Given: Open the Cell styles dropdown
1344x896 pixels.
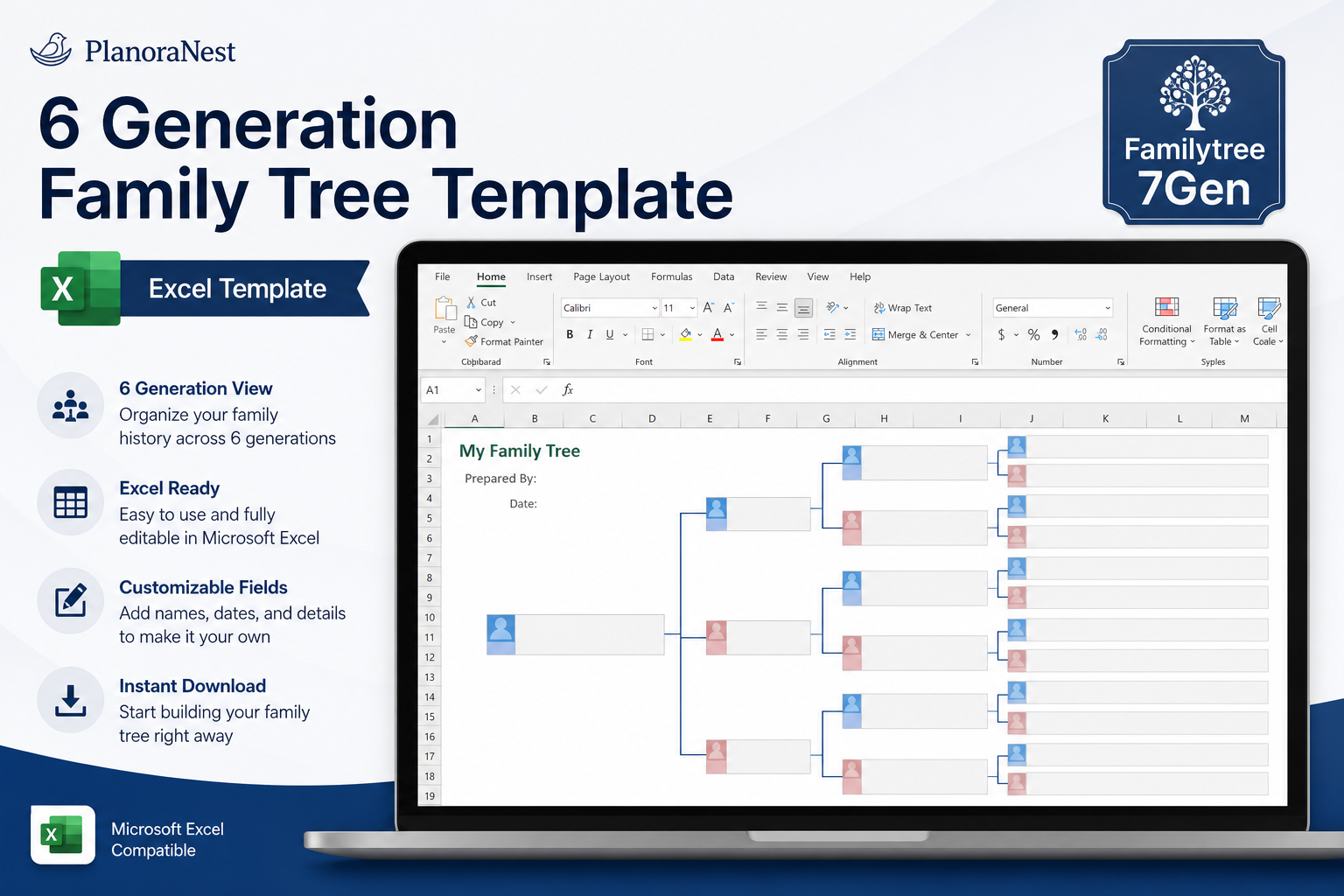Looking at the screenshot, I should (x=1268, y=321).
